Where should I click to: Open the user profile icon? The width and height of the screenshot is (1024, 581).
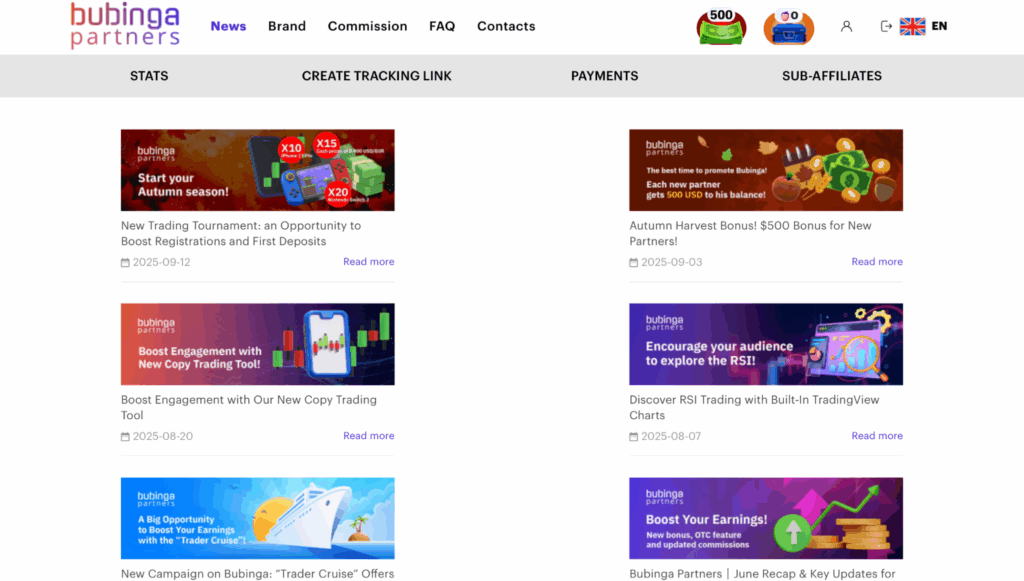tap(846, 26)
